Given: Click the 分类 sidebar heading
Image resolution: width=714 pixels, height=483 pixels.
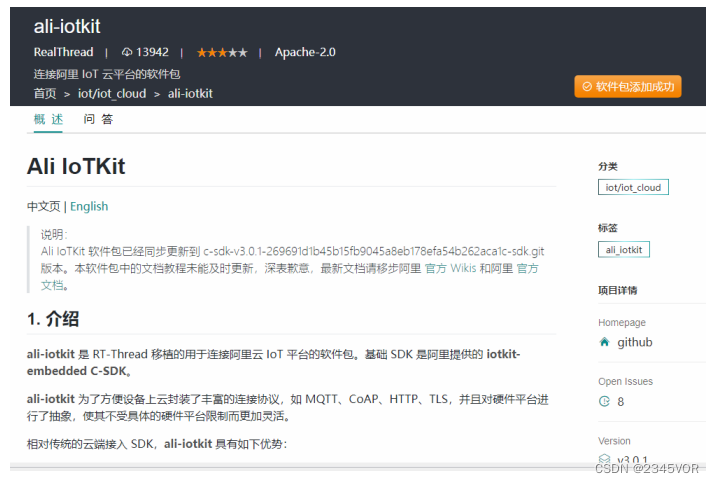Looking at the screenshot, I should (x=608, y=167).
